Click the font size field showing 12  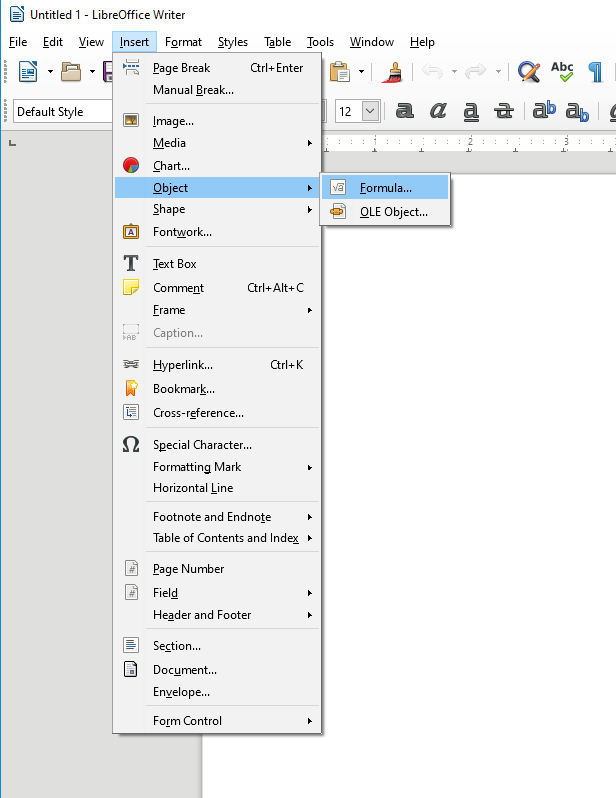[x=348, y=111]
